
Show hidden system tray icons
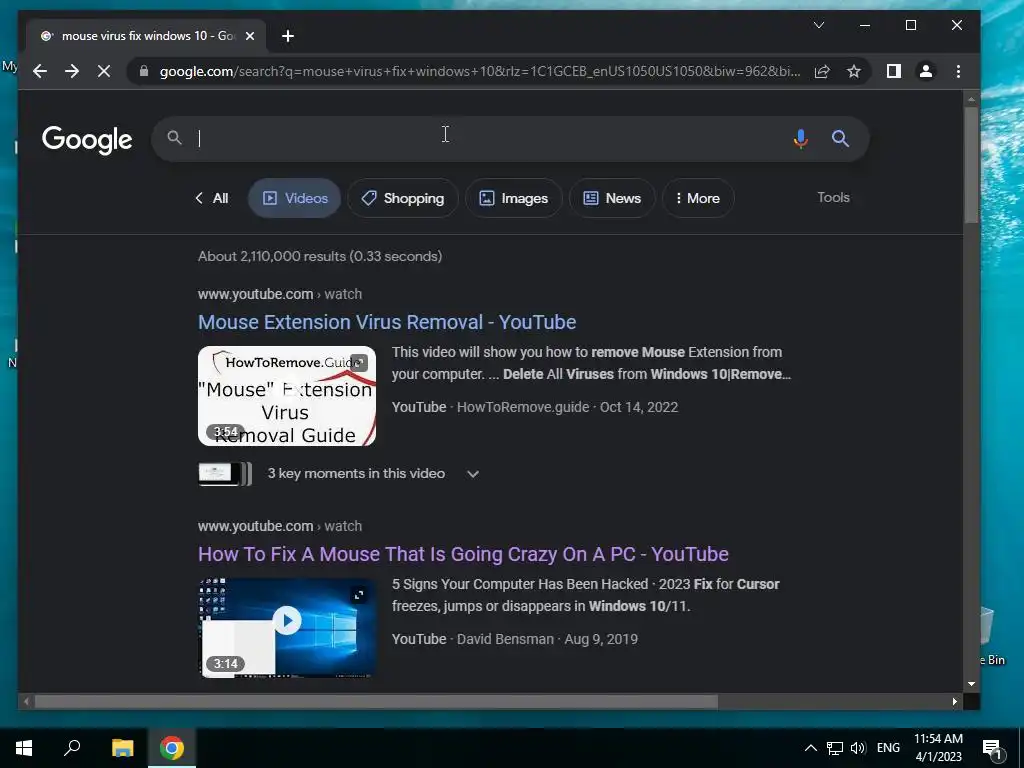[810, 748]
